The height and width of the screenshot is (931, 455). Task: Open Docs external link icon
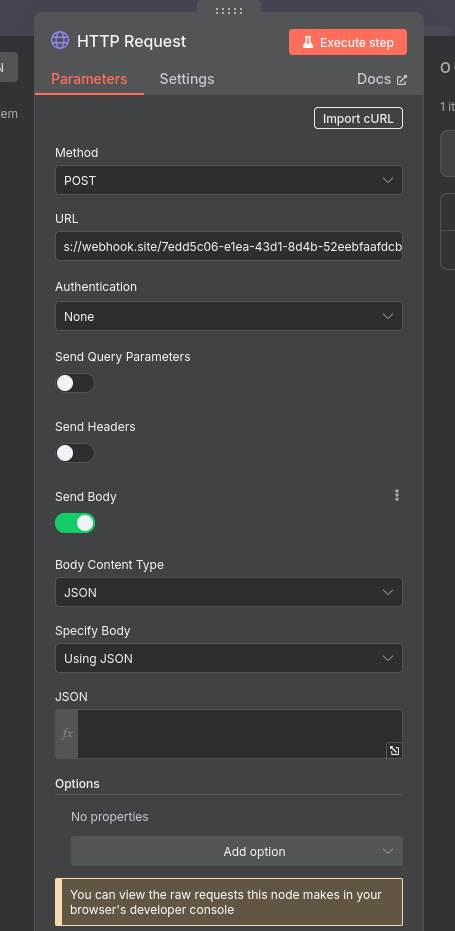[x=402, y=80]
